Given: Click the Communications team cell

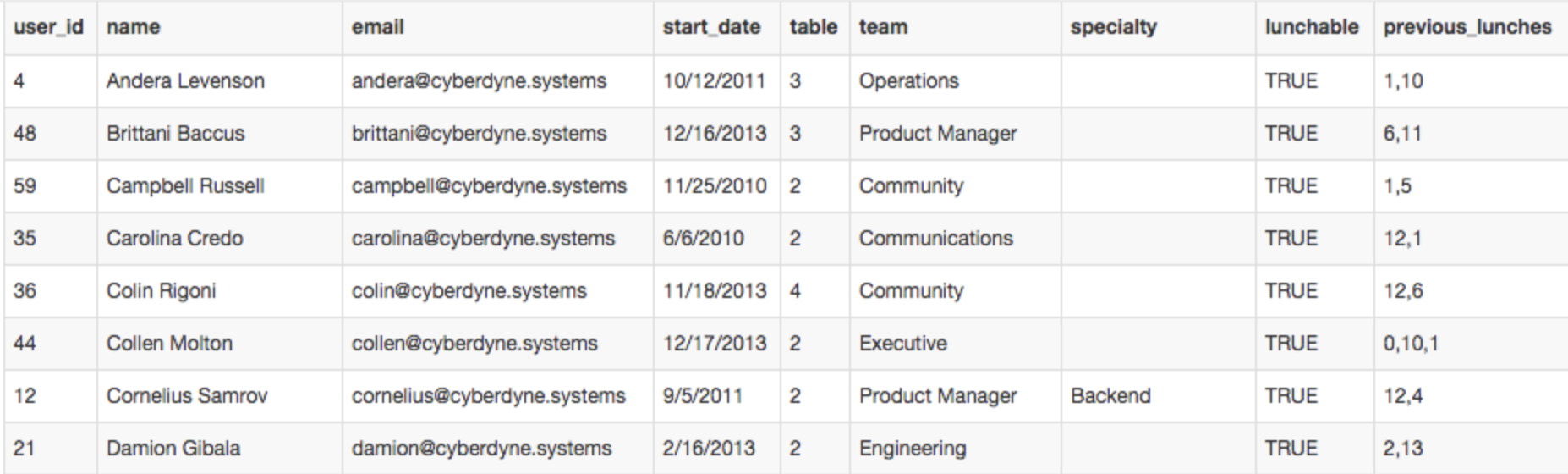Looking at the screenshot, I should (935, 239).
